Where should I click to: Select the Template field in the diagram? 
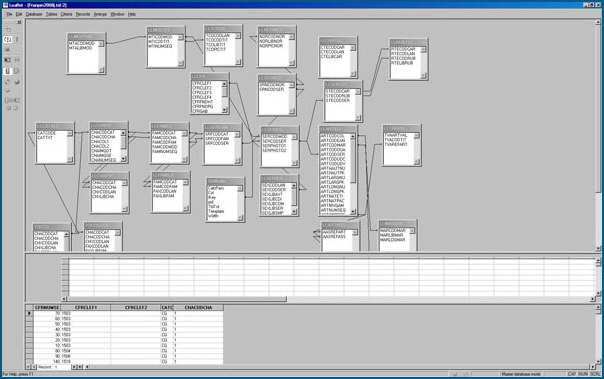coord(216,211)
